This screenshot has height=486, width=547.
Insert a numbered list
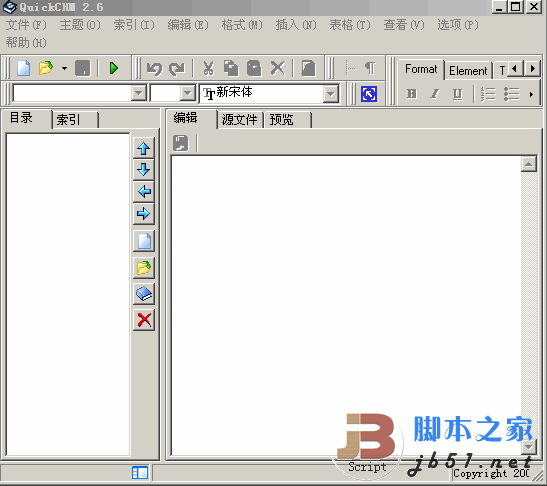coord(488,94)
